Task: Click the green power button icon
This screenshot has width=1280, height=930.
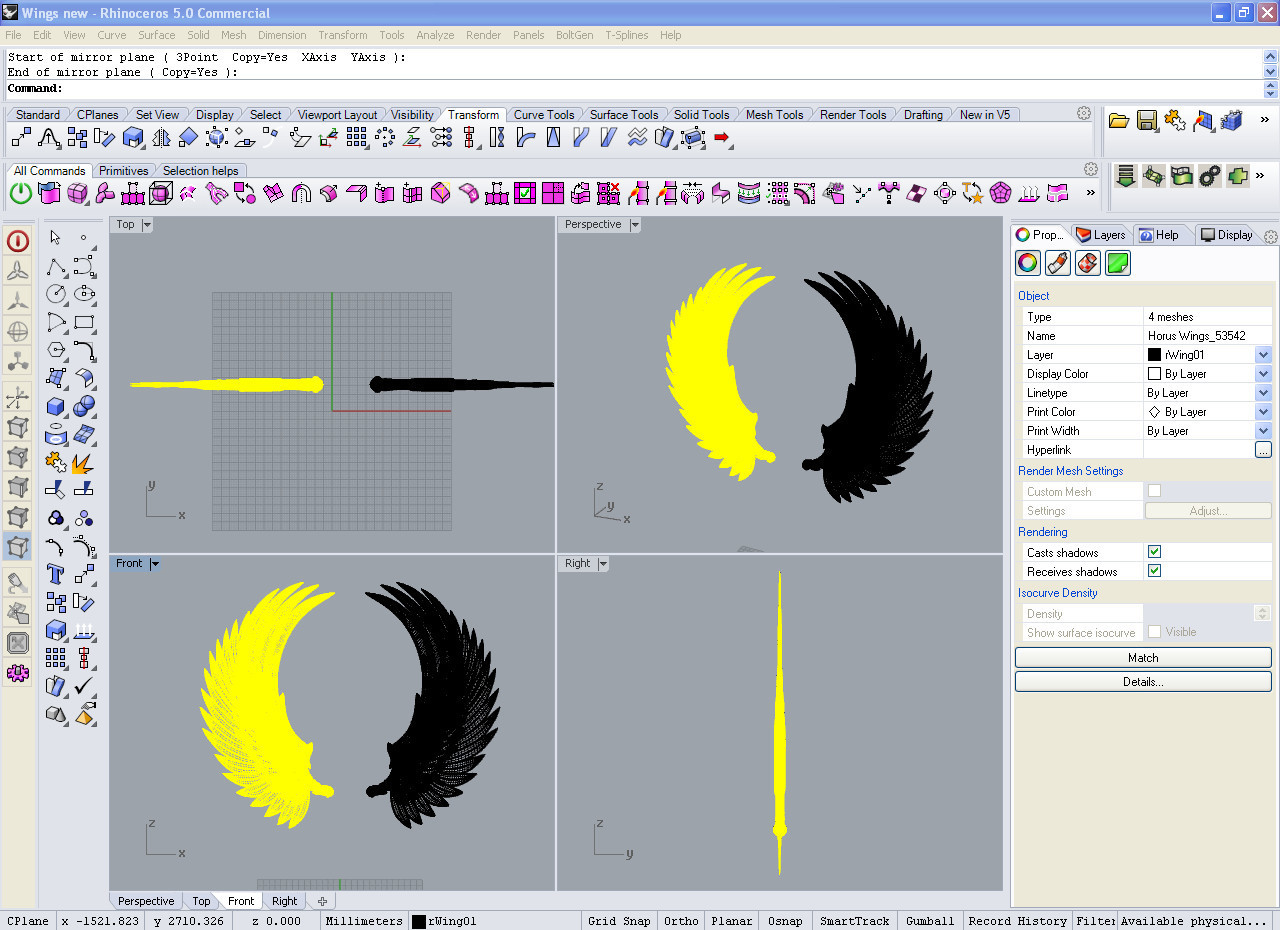Action: pos(21,193)
